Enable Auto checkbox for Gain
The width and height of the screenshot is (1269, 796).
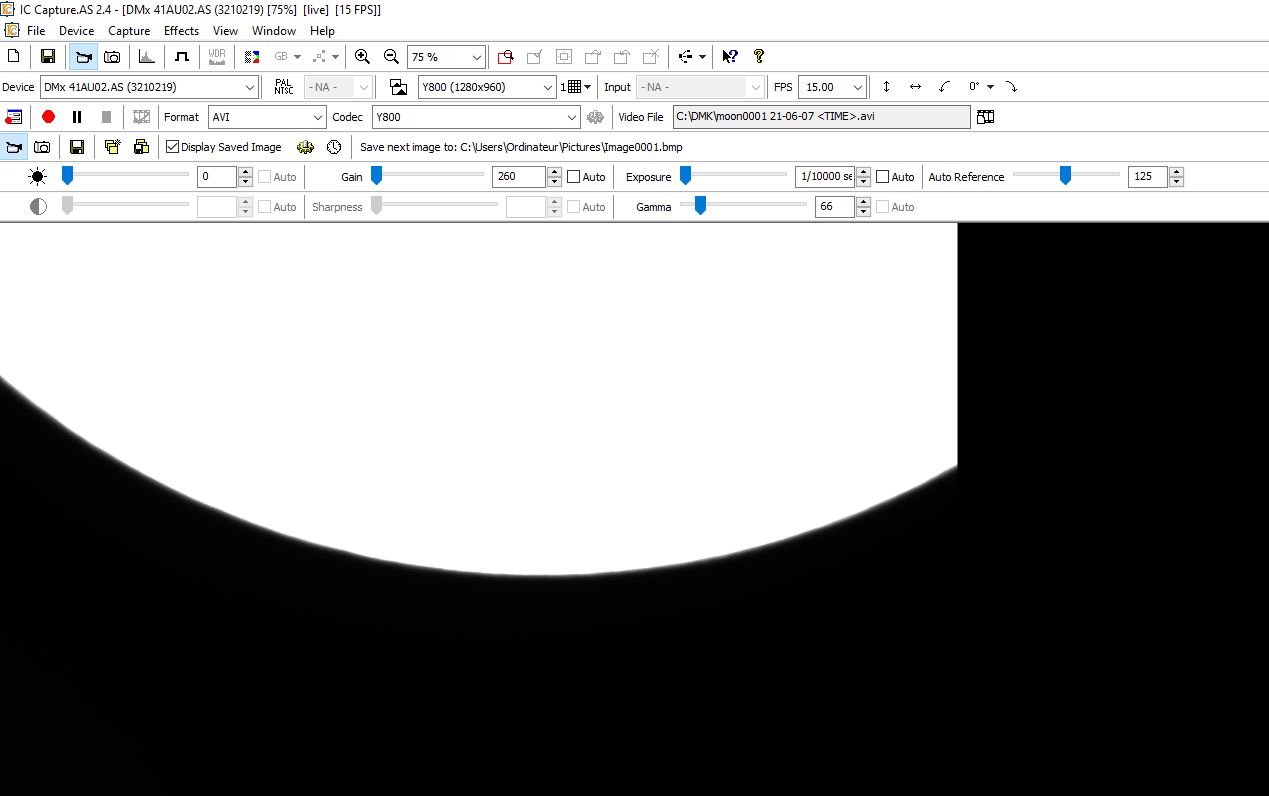tap(573, 177)
